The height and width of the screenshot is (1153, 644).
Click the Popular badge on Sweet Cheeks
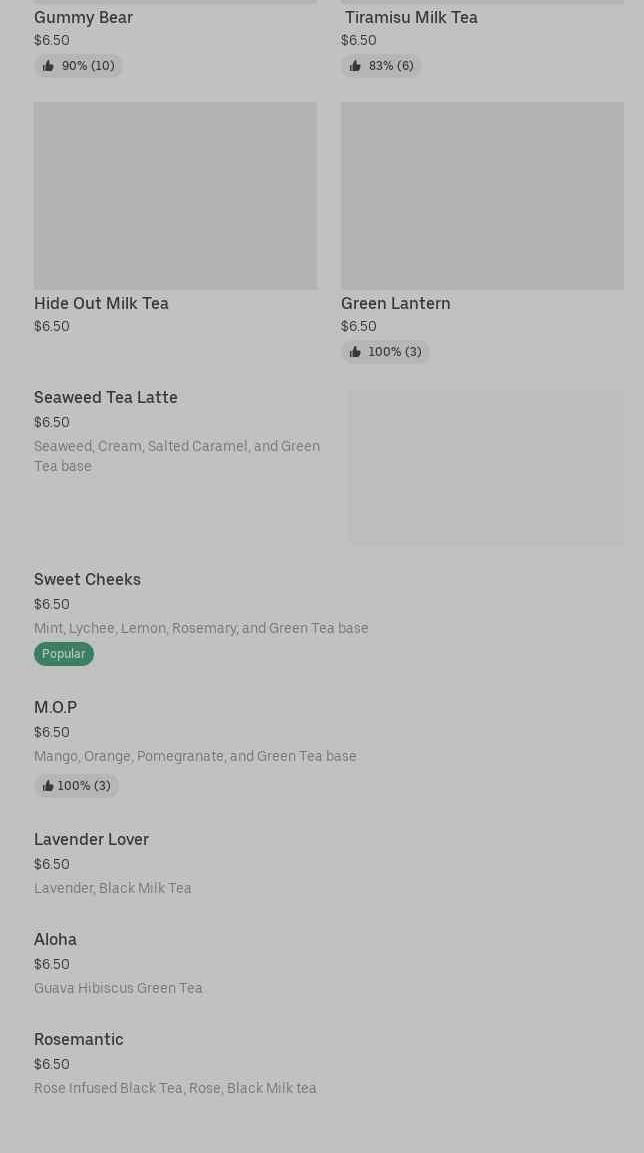coord(64,654)
